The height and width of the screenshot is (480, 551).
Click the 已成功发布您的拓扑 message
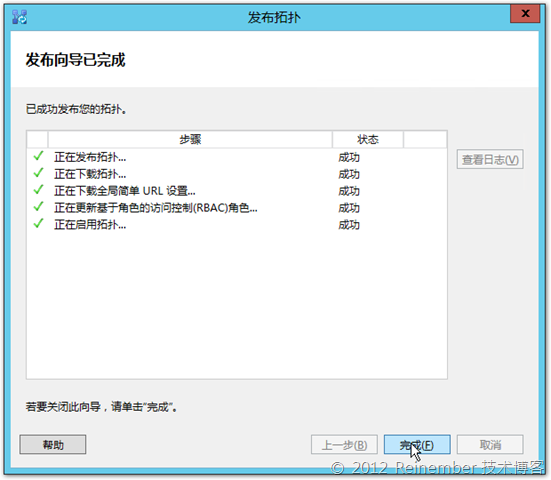point(76,109)
